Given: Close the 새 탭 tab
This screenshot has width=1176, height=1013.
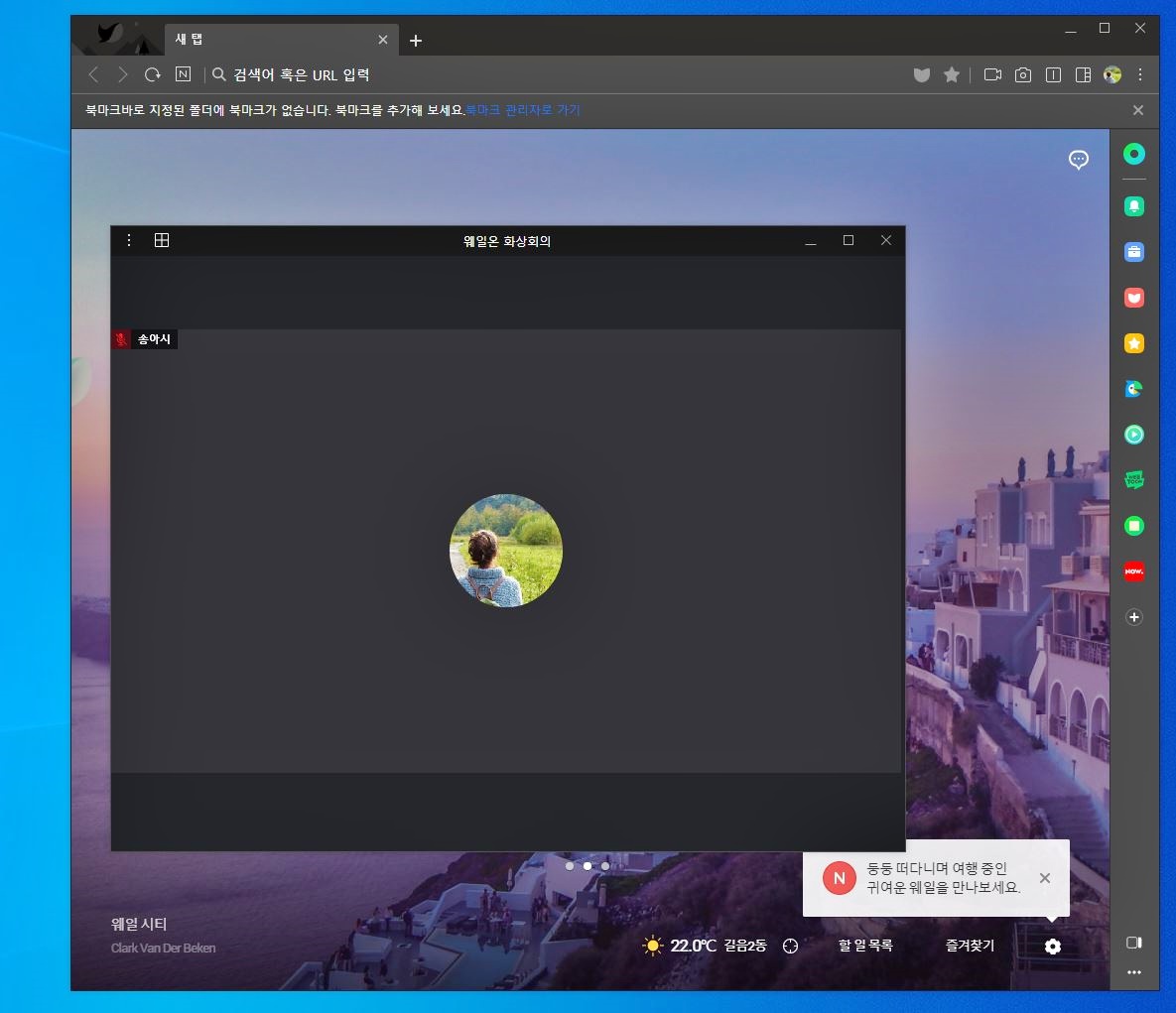Looking at the screenshot, I should 383,40.
